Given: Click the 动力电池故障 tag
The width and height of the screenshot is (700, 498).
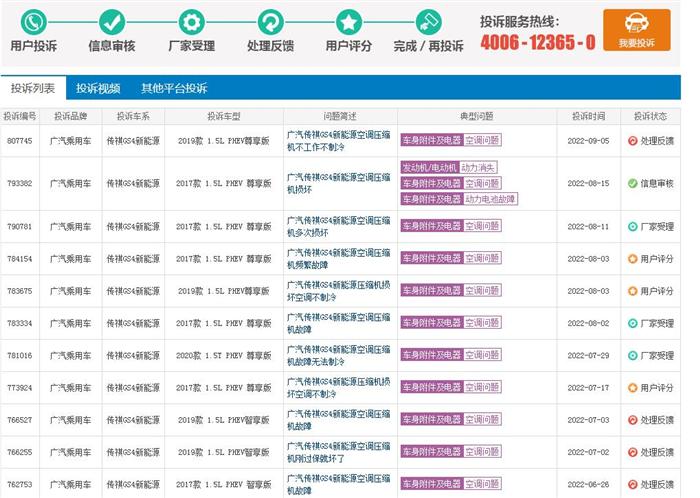Looking at the screenshot, I should click(490, 199).
